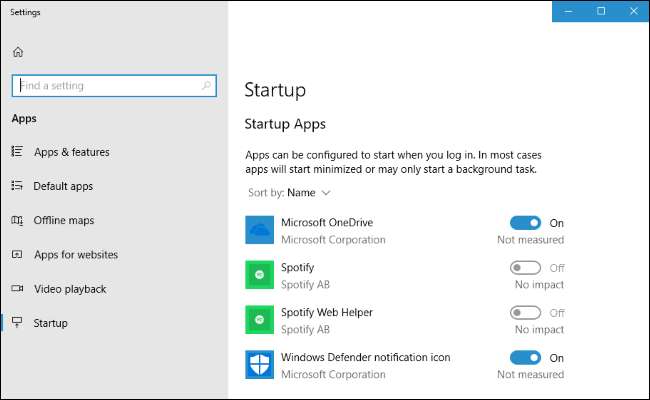Screen dimensions: 650x400
Task: Enable the Spotify startup toggle
Action: click(x=525, y=268)
